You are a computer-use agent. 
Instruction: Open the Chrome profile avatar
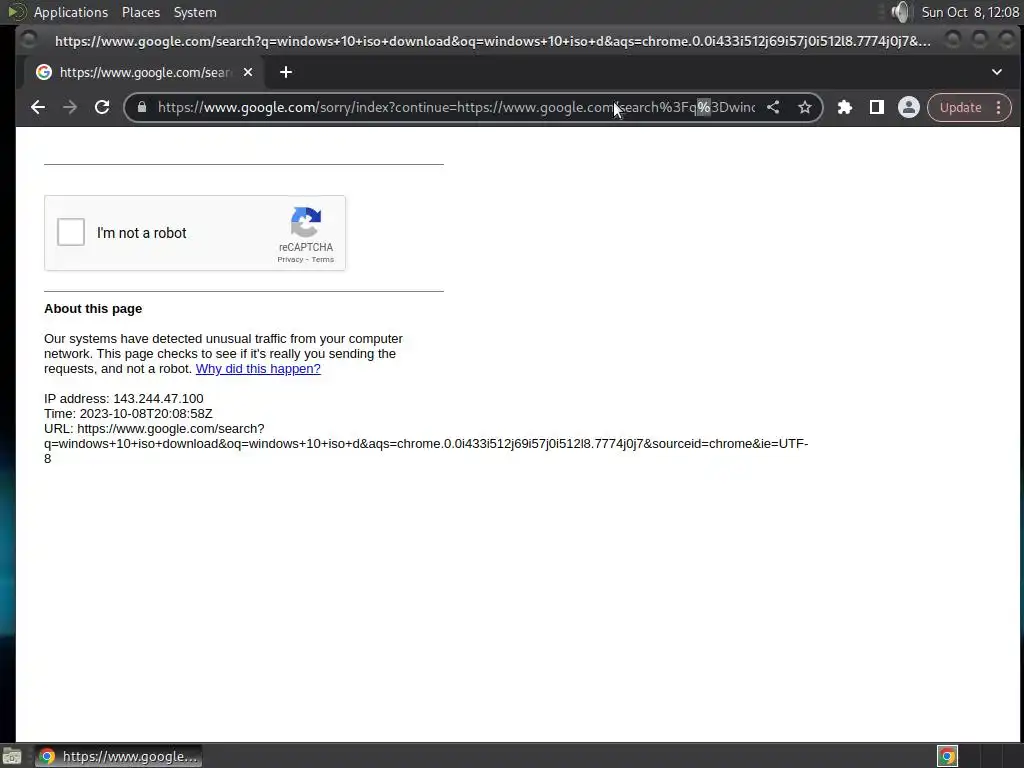[x=908, y=107]
